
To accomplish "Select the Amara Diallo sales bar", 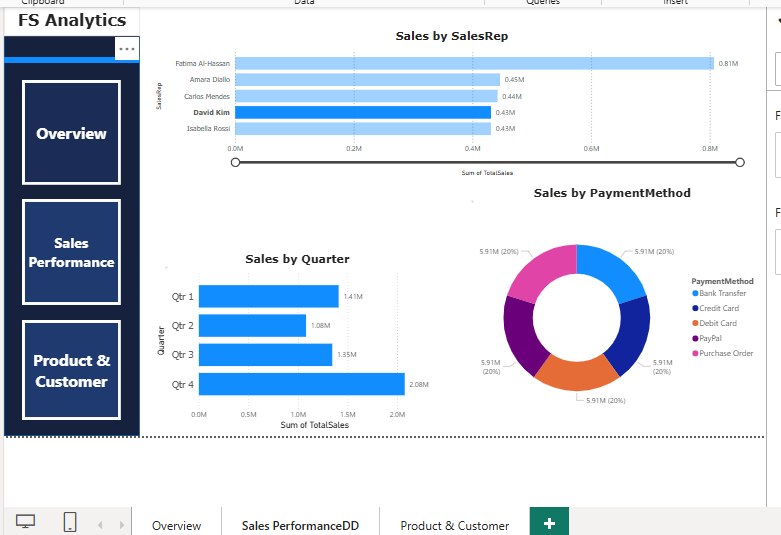I will [x=368, y=80].
